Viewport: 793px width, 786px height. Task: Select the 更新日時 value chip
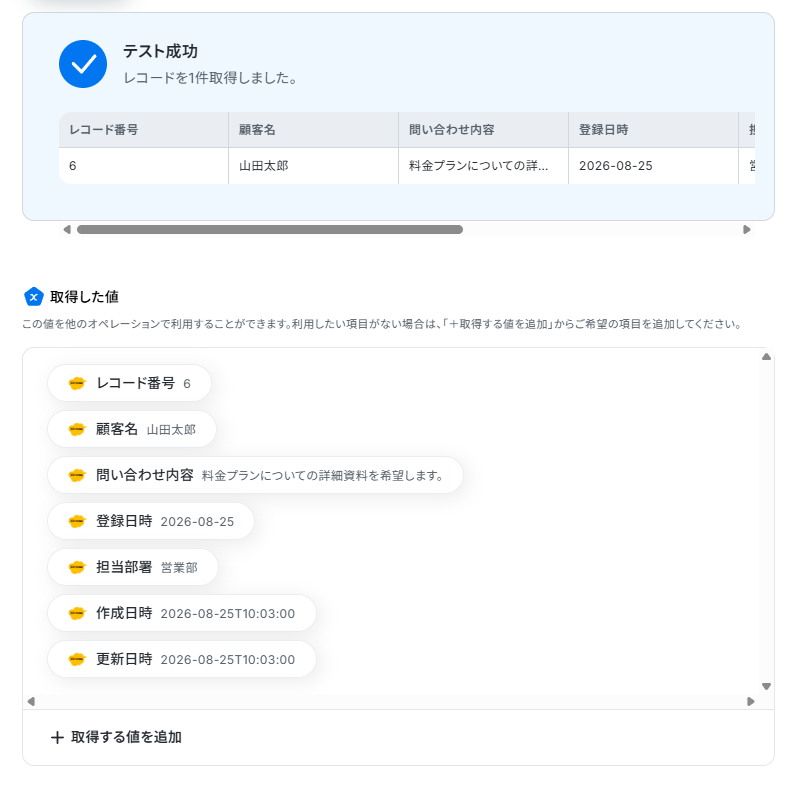click(x=182, y=660)
